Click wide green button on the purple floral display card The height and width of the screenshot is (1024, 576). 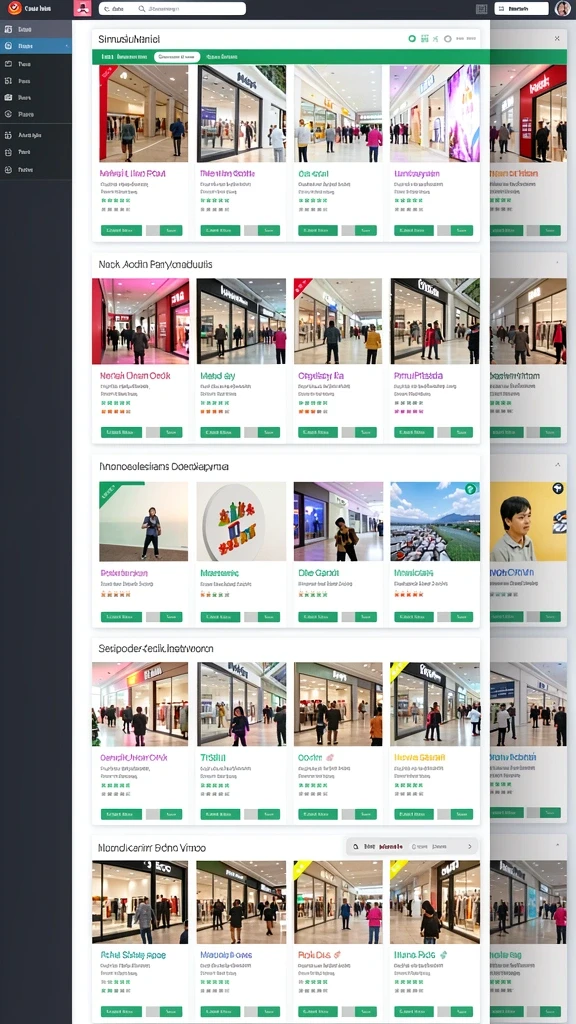click(x=414, y=231)
